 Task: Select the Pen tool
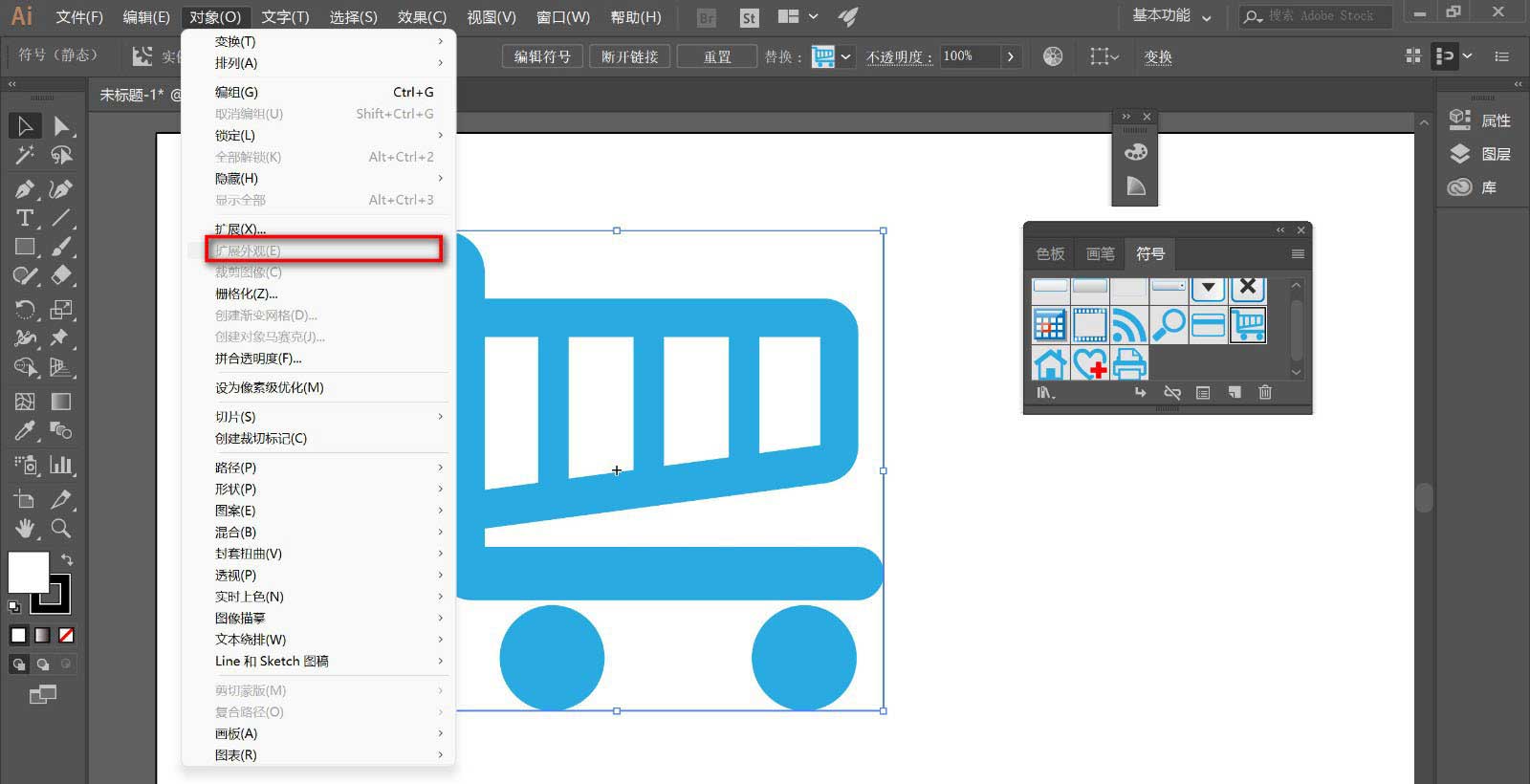coord(25,188)
